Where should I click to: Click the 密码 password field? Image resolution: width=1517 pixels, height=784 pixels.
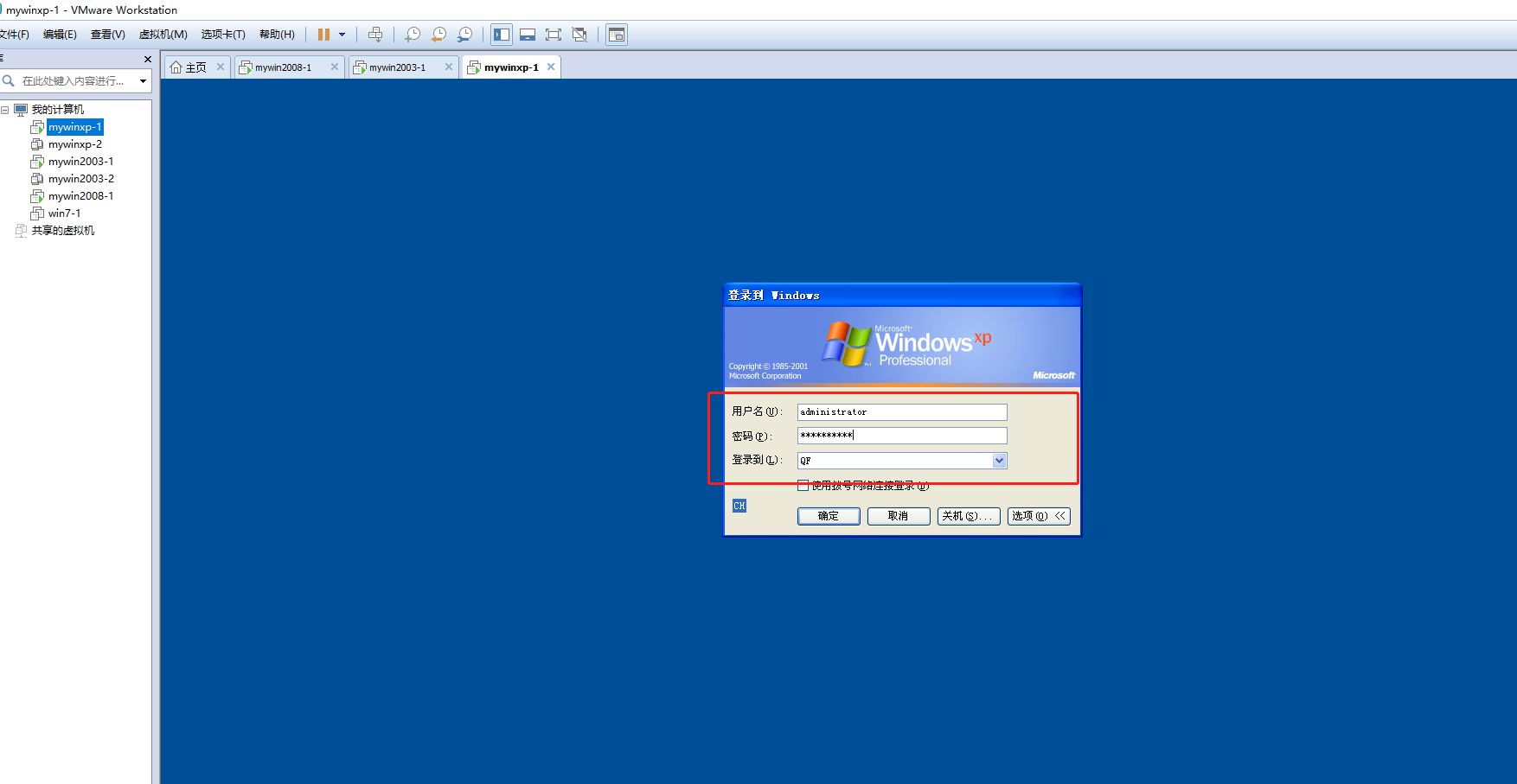(902, 436)
